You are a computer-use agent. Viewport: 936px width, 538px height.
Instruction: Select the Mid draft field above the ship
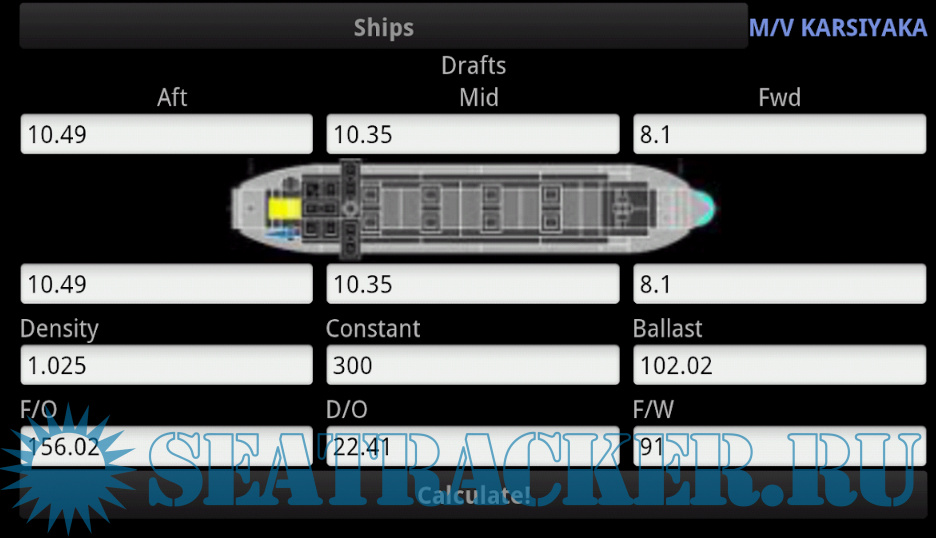pyautogui.click(x=473, y=134)
